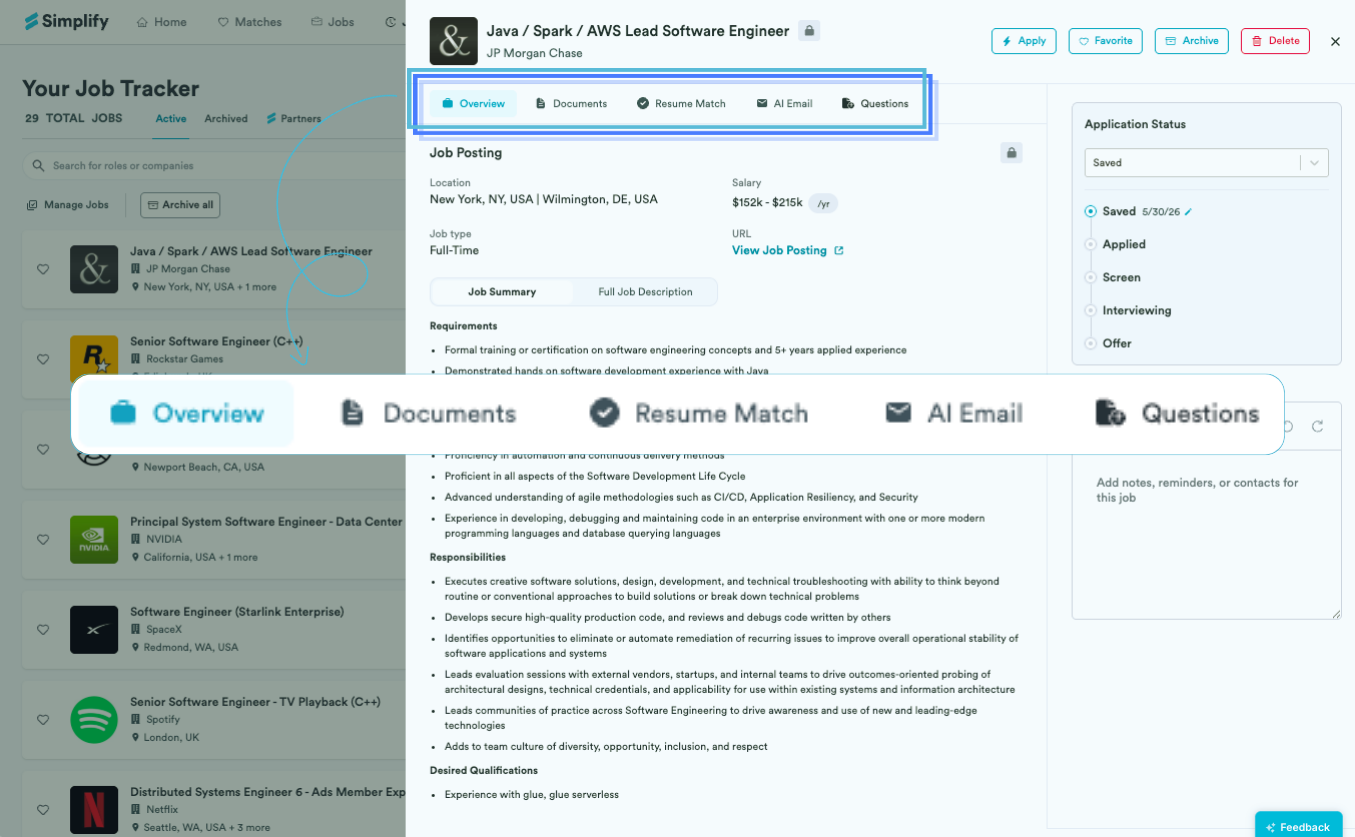Viewport: 1355px width, 837px height.
Task: Open the Senior Software Engineer (C++) job
Action: (x=217, y=341)
